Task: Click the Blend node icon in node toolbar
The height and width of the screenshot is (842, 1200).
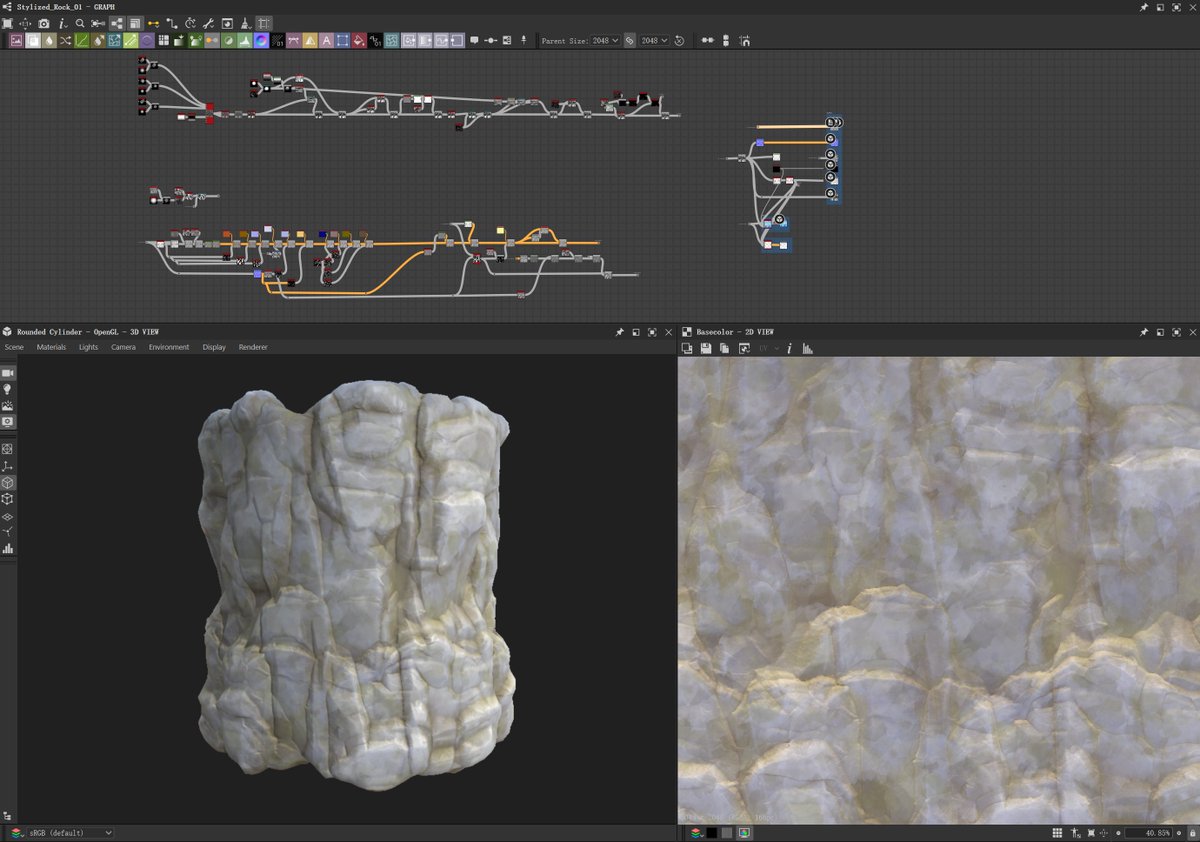Action: pyautogui.click(x=33, y=41)
